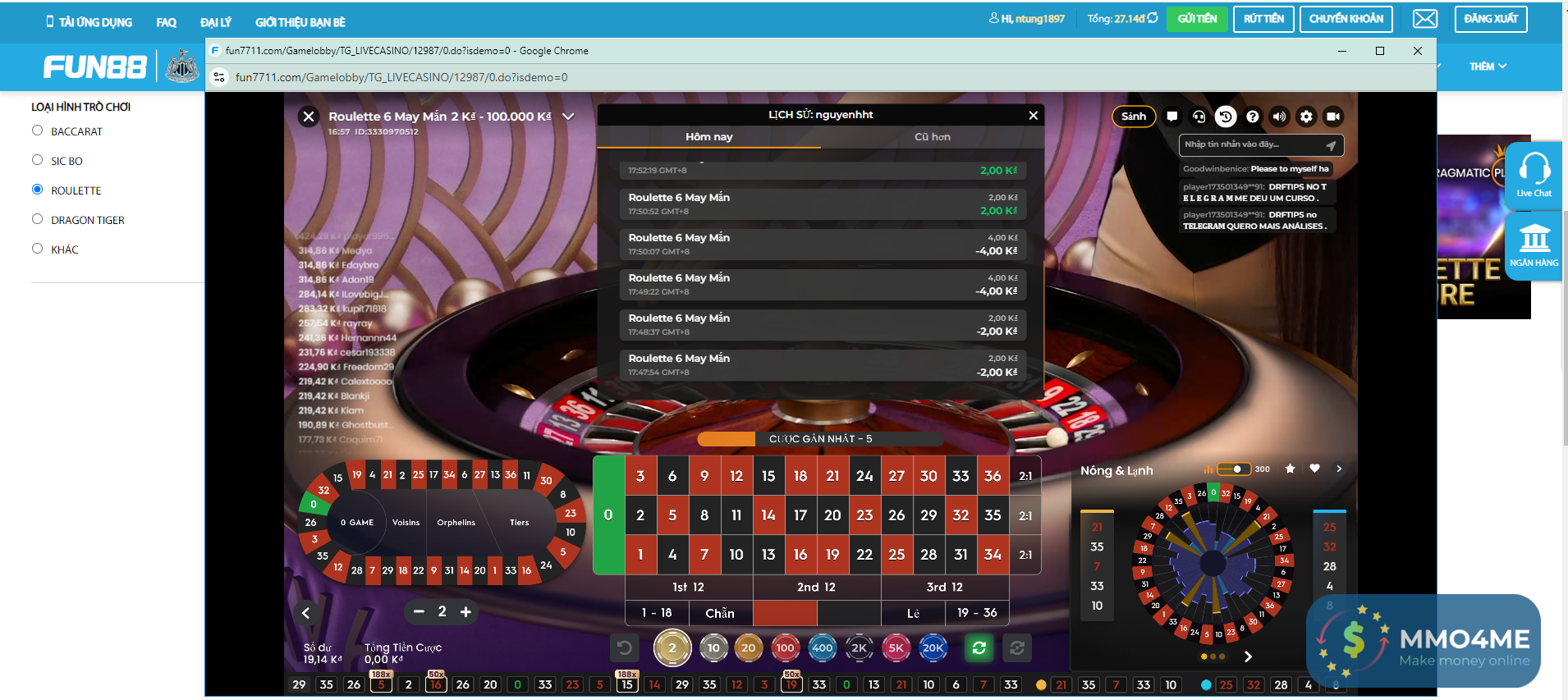Mute sound with the speaker icon
The image size is (1568, 700).
click(x=1279, y=117)
